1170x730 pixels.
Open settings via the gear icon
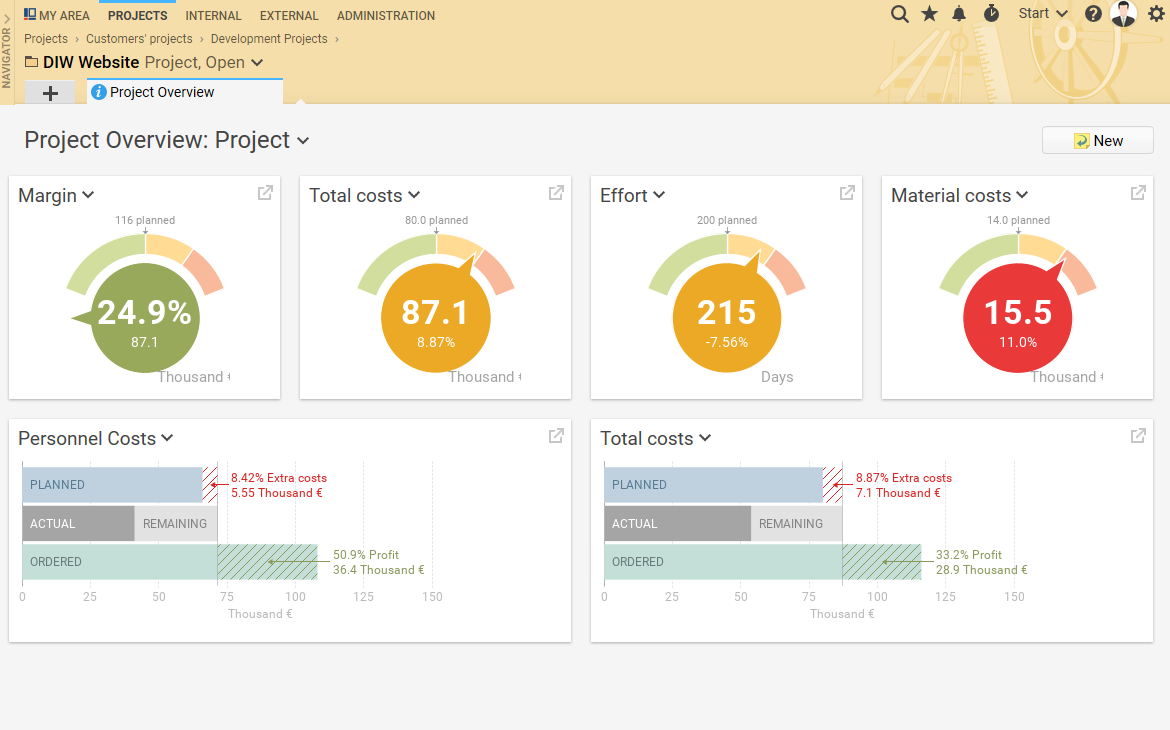[x=1157, y=14]
